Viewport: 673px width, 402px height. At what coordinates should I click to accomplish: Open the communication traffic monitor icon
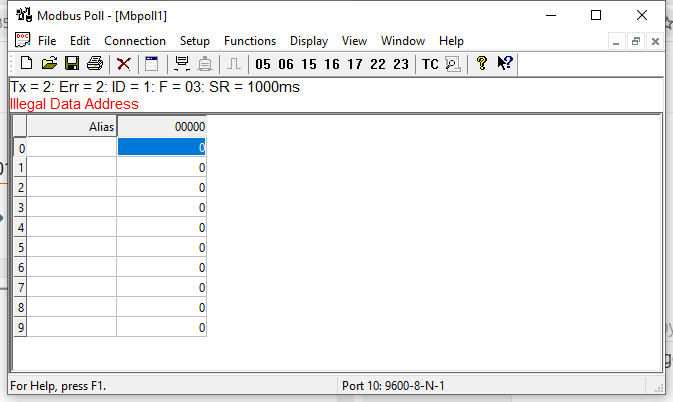(453, 64)
